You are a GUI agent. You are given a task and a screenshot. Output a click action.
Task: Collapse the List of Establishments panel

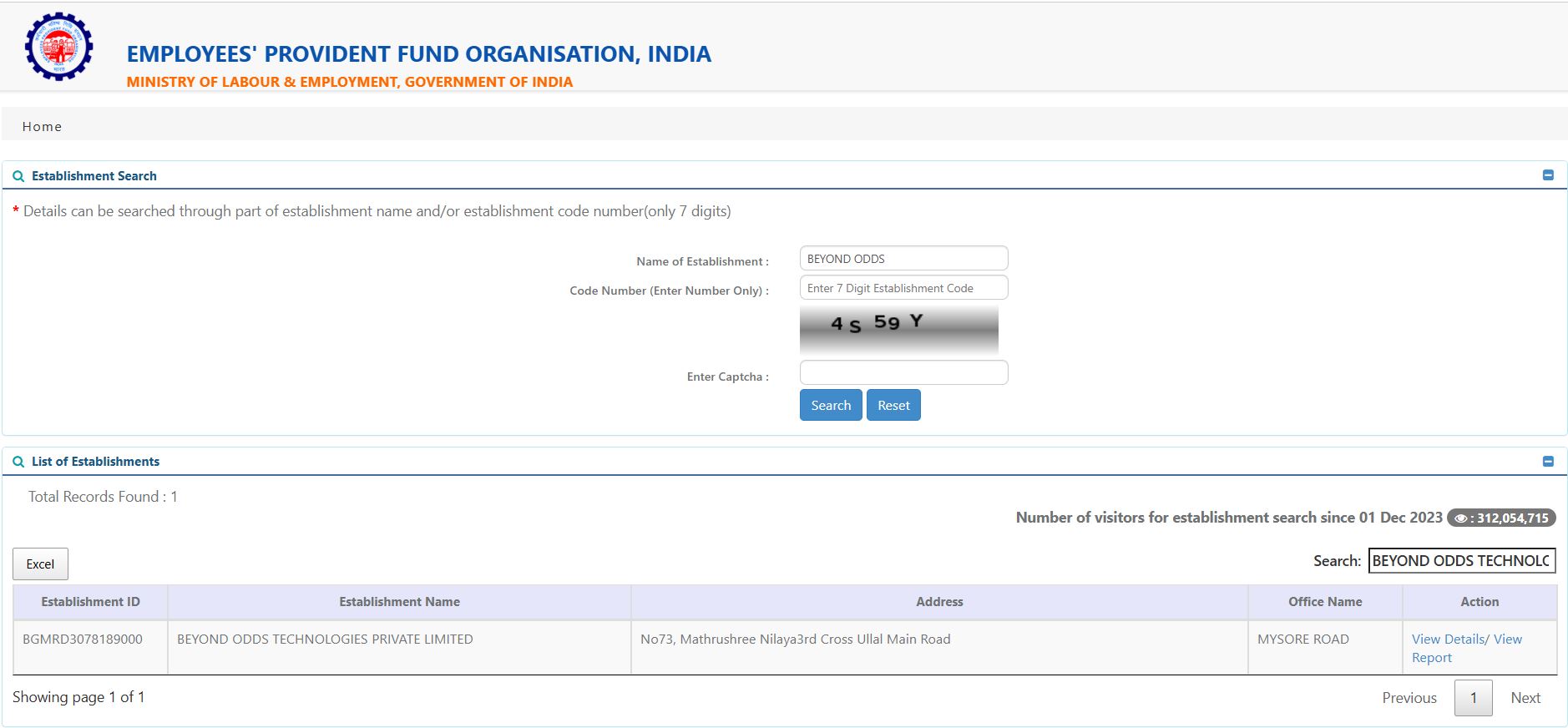point(1548,461)
